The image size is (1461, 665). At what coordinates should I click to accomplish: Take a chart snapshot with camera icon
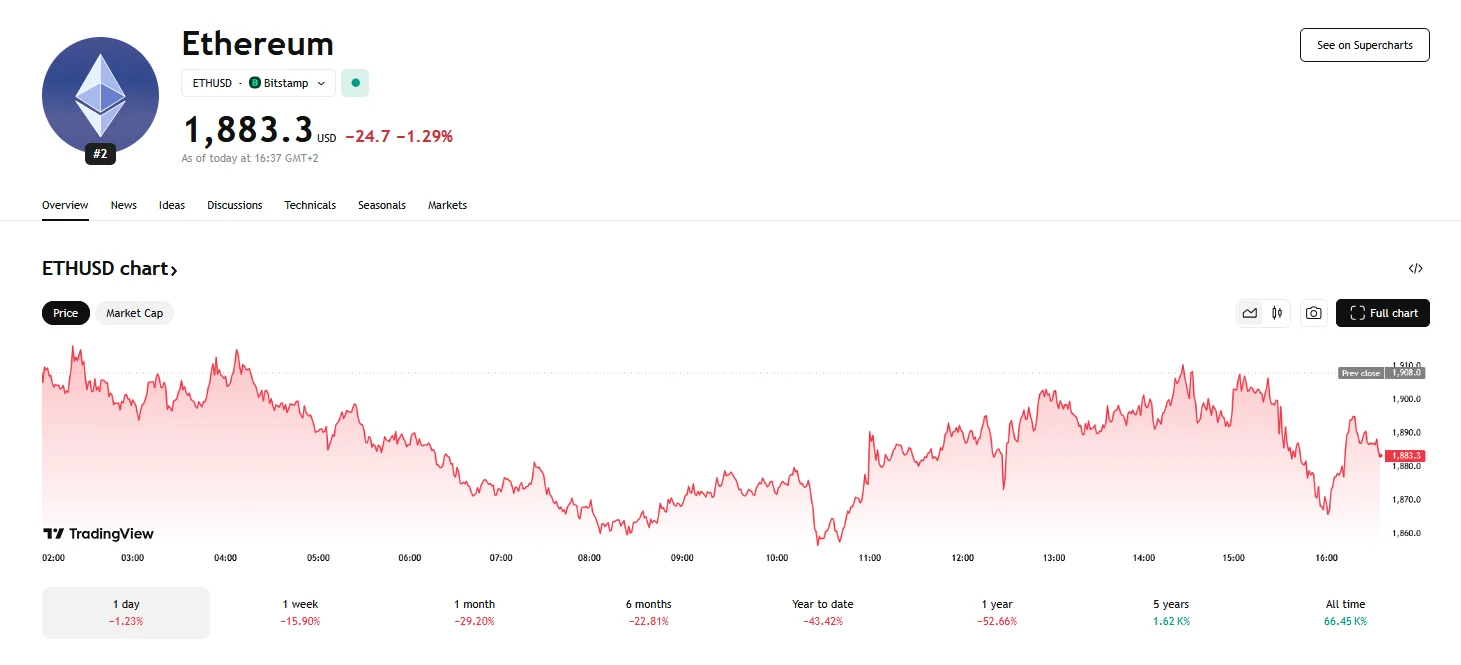(1314, 313)
